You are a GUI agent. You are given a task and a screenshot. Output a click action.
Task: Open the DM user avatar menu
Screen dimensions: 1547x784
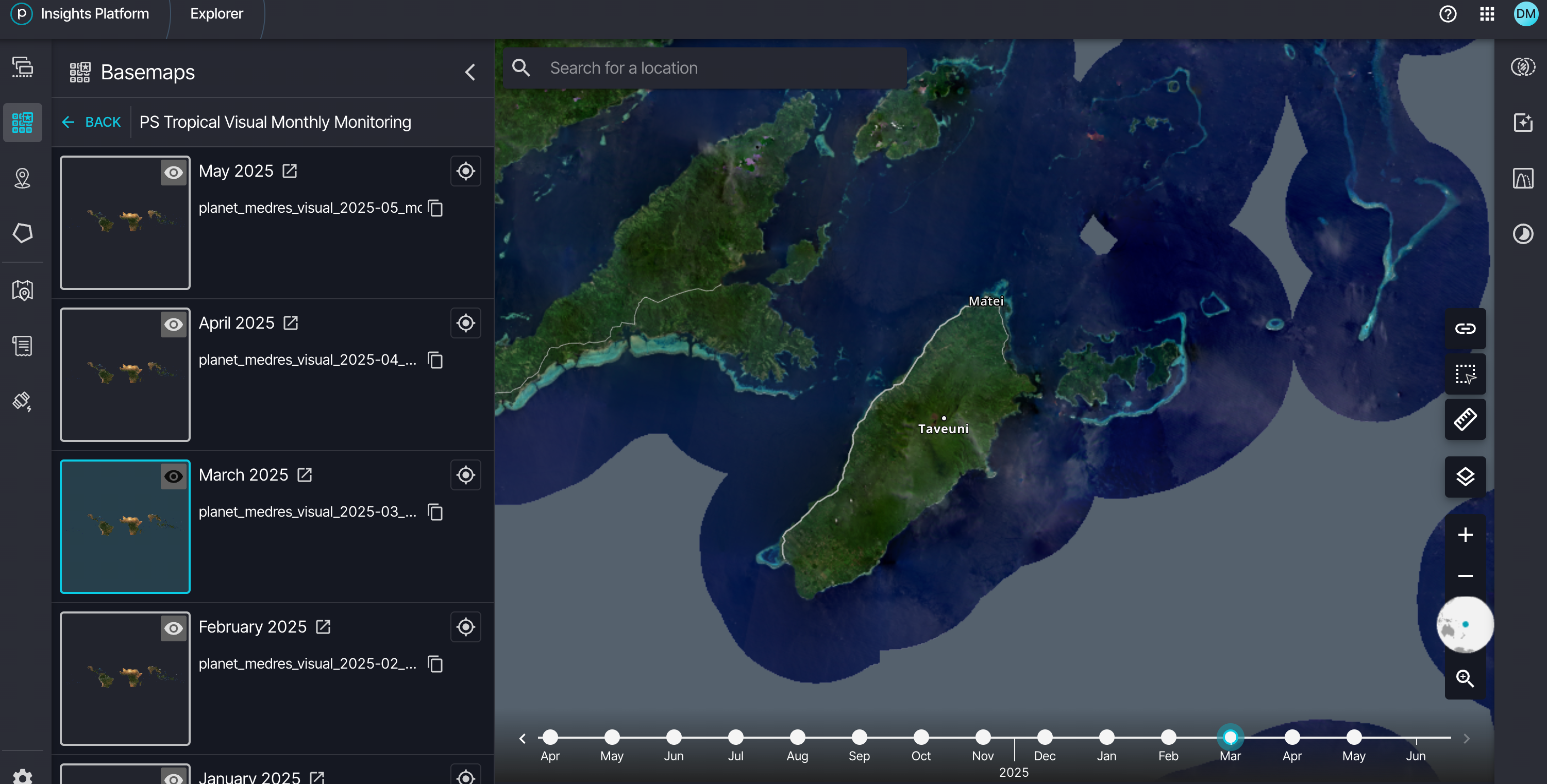pyautogui.click(x=1526, y=14)
